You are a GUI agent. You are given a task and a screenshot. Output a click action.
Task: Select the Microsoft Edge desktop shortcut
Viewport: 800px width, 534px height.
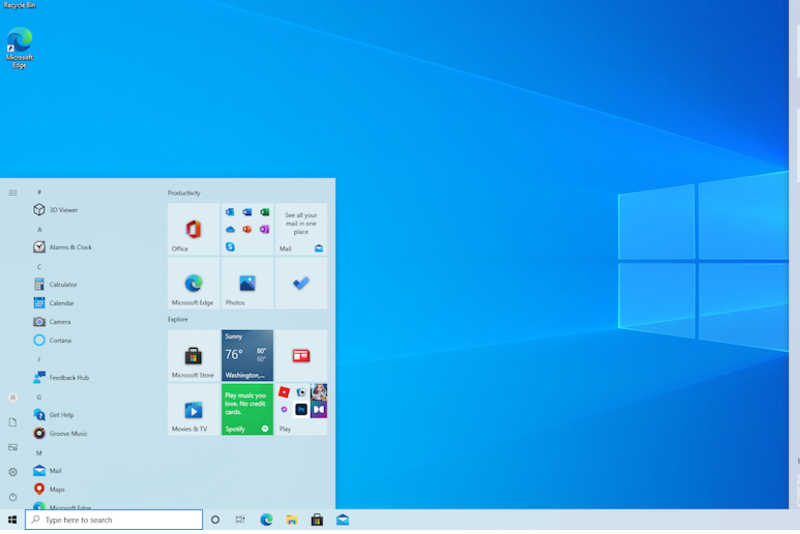19,47
